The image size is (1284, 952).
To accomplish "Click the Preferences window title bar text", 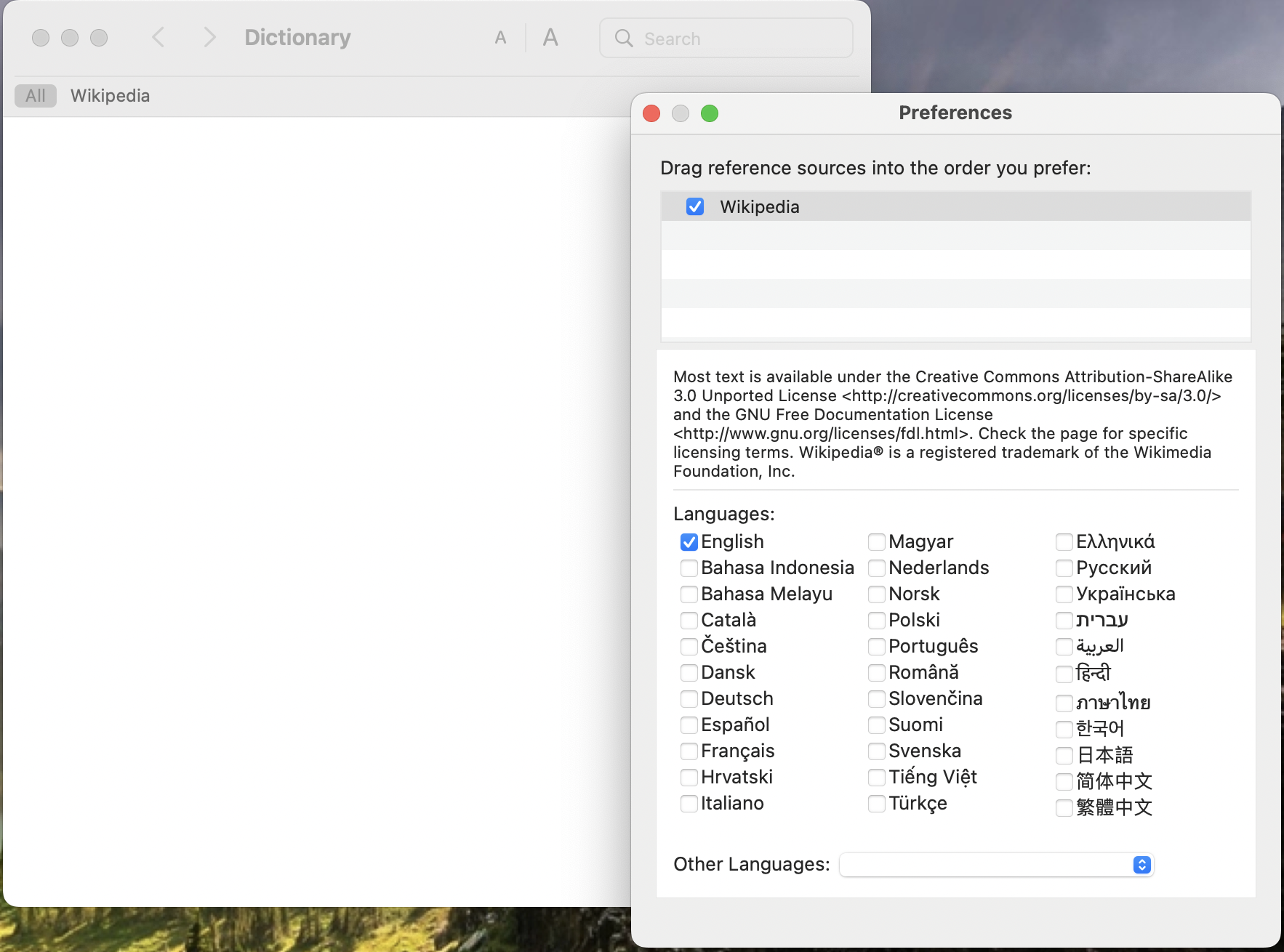I will (x=955, y=113).
